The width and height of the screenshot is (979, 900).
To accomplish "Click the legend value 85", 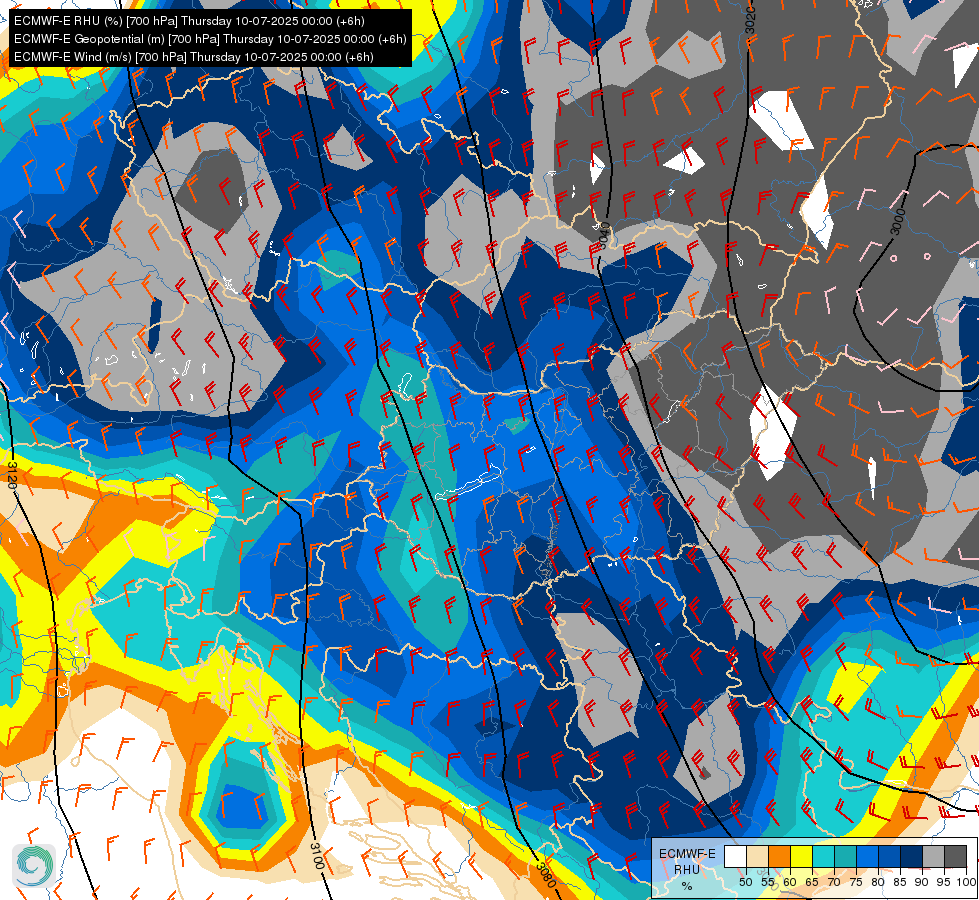I will pyautogui.click(x=900, y=882).
